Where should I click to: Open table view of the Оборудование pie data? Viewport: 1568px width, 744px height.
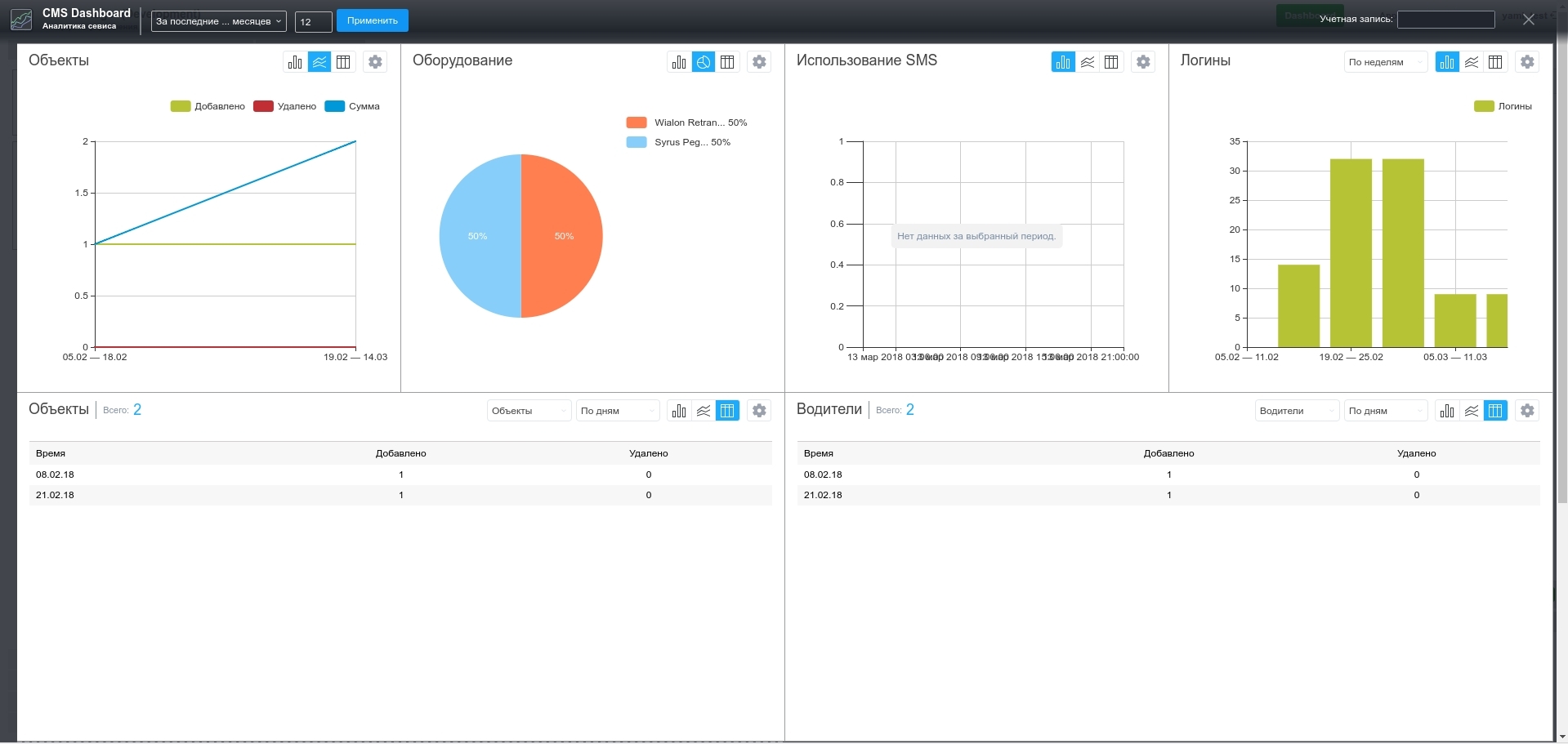[728, 61]
